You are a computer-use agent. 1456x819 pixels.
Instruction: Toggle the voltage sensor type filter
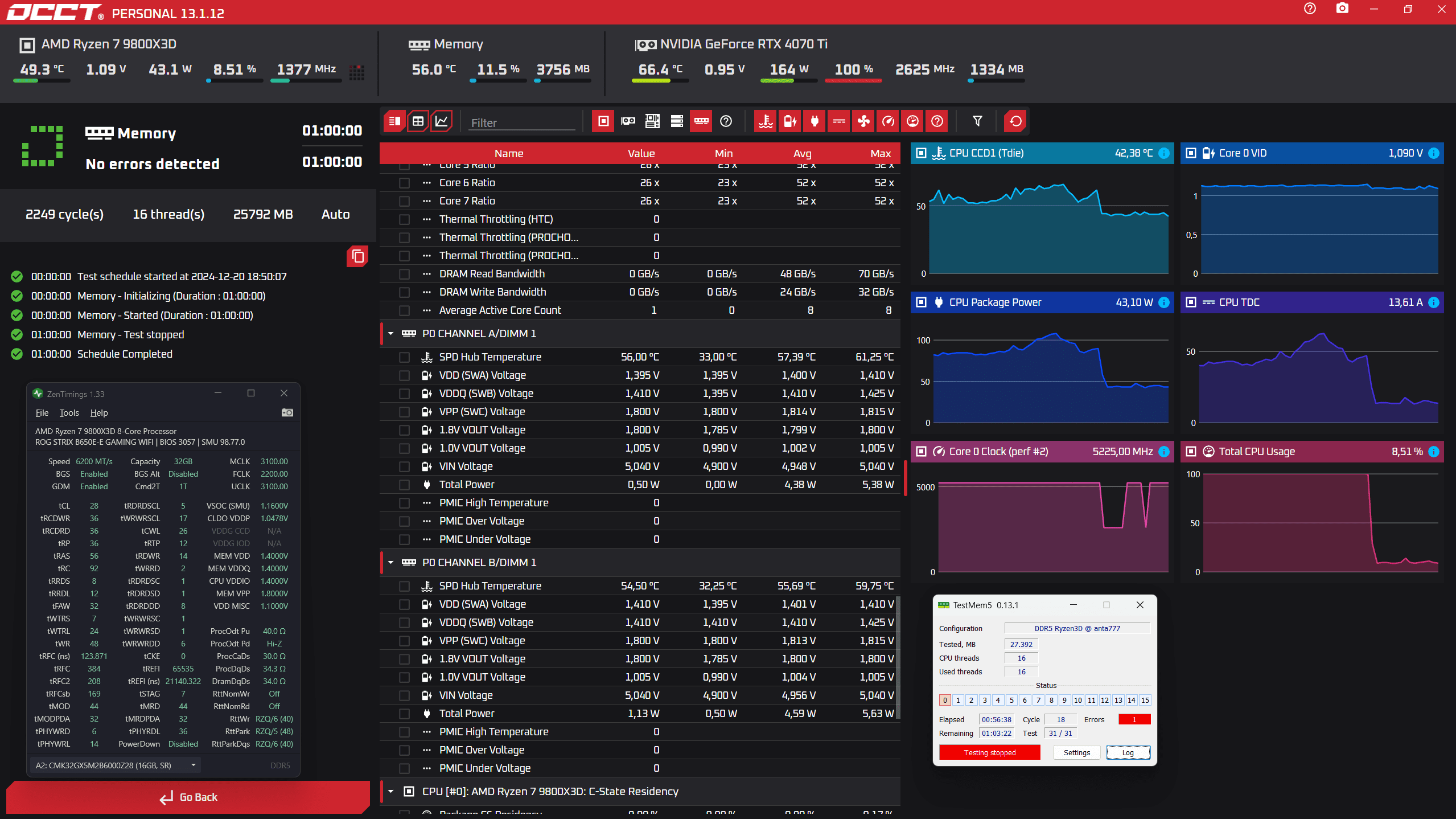point(790,121)
